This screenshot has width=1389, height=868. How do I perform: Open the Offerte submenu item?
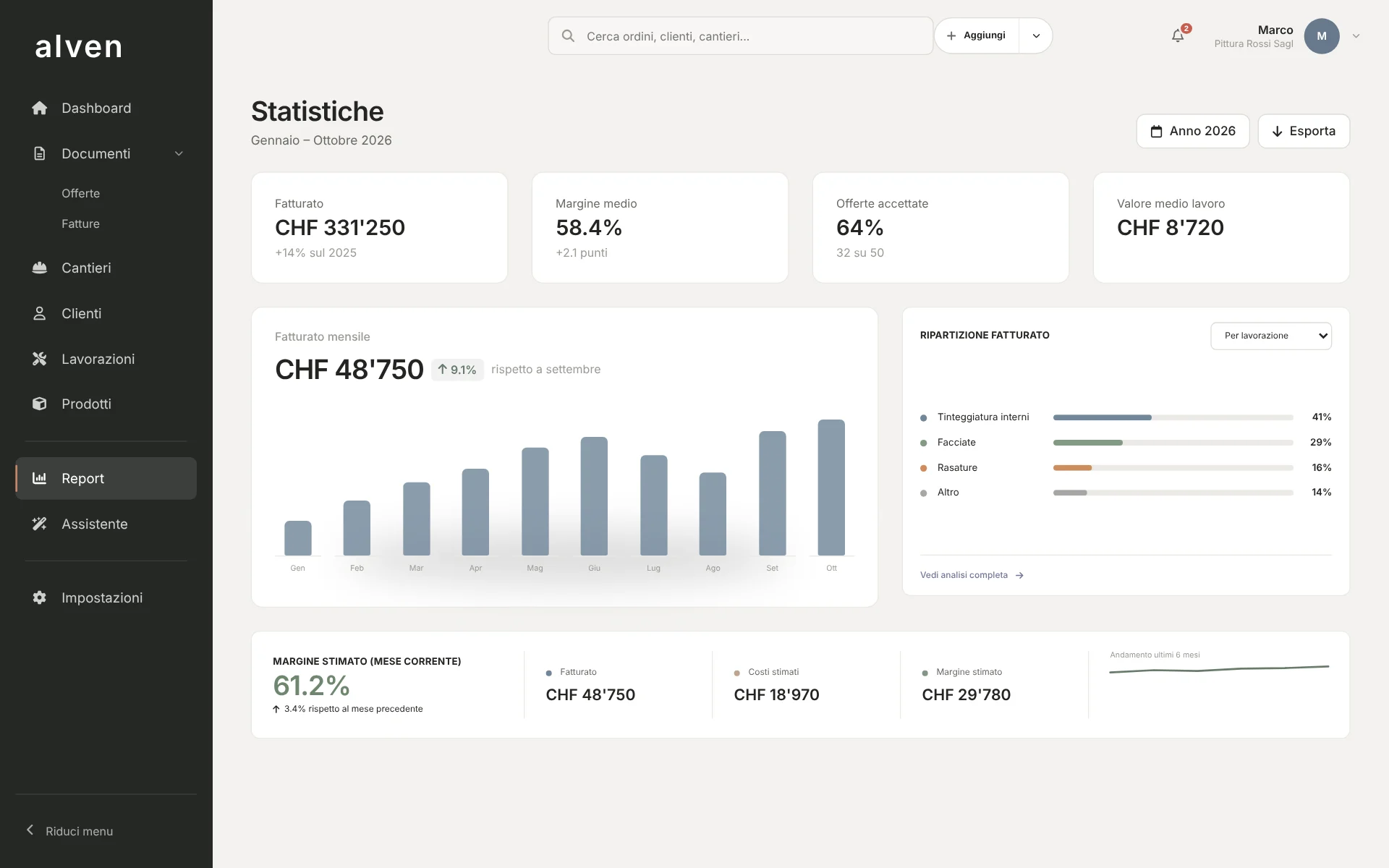[81, 193]
